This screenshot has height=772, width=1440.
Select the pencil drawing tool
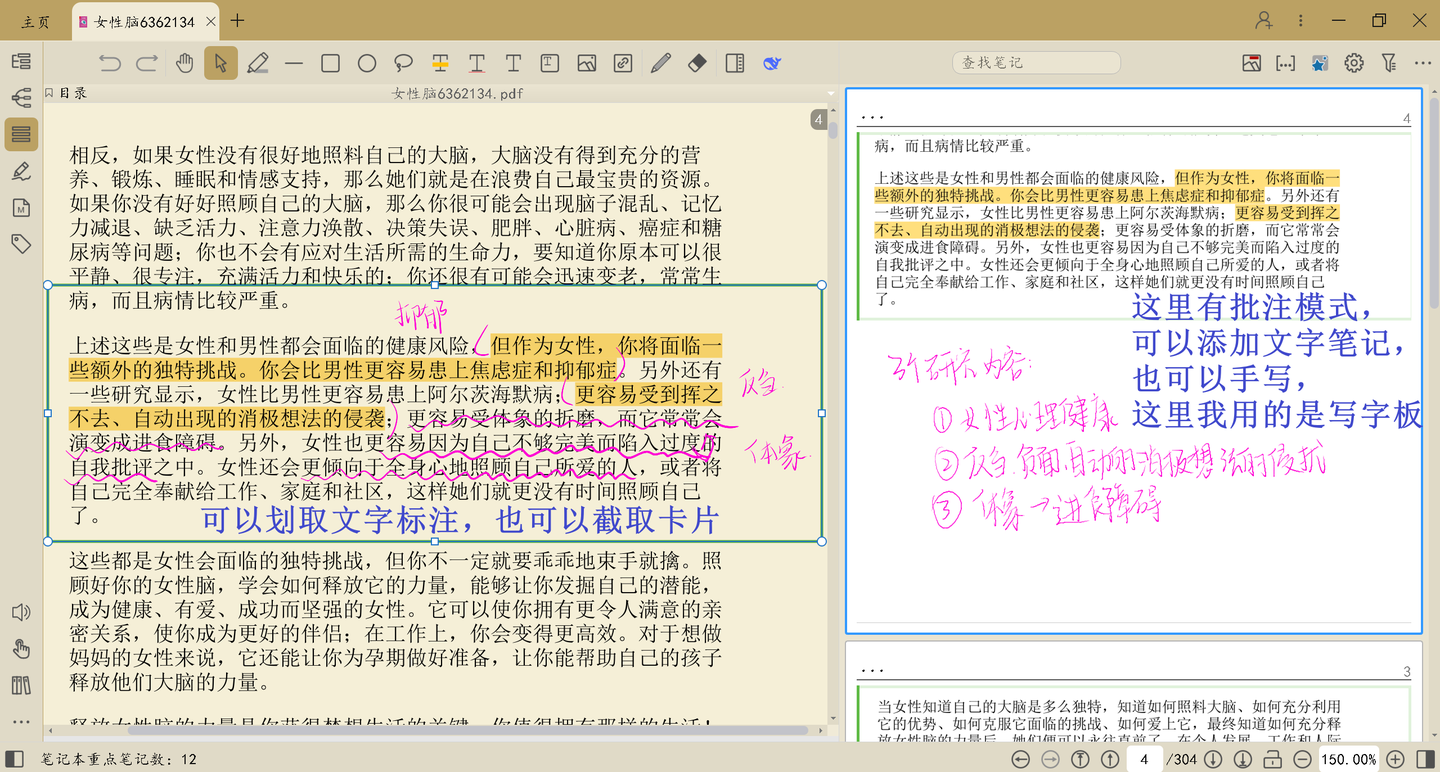(x=659, y=63)
